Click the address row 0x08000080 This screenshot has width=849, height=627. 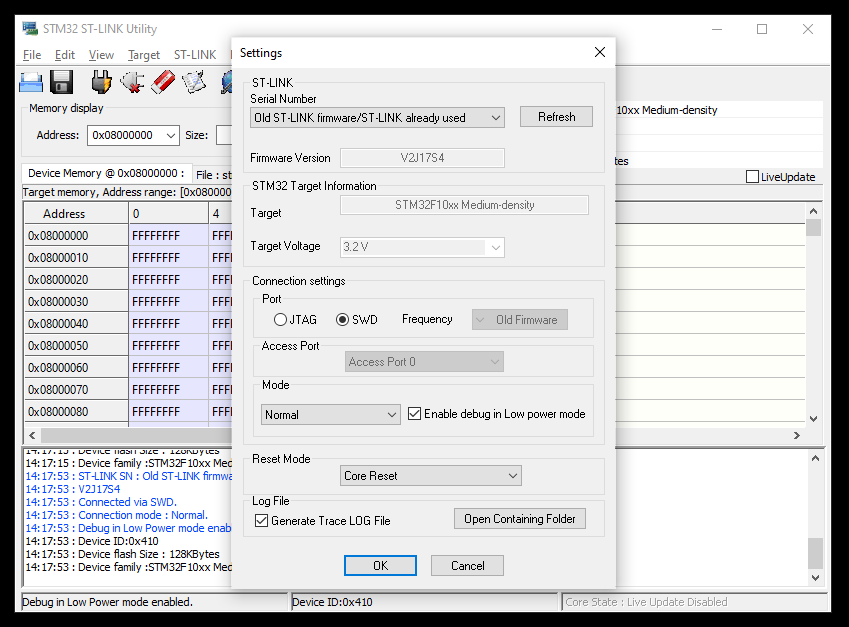click(x=76, y=412)
